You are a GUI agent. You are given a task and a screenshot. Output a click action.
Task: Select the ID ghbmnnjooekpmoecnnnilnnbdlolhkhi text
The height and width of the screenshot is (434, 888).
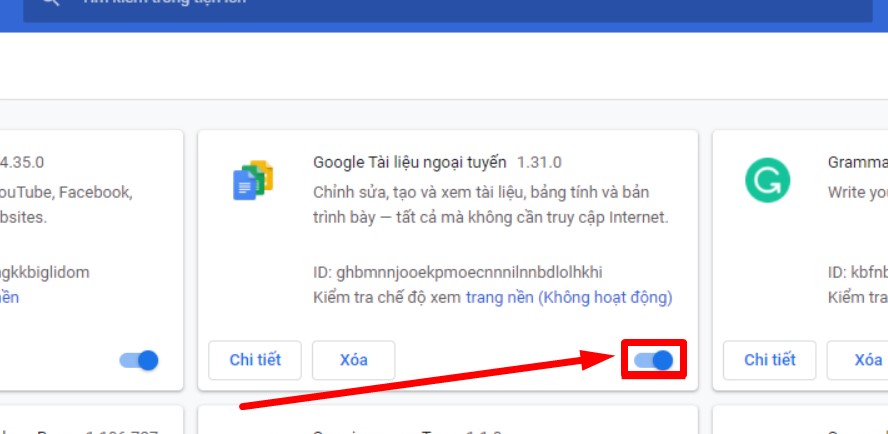click(458, 273)
